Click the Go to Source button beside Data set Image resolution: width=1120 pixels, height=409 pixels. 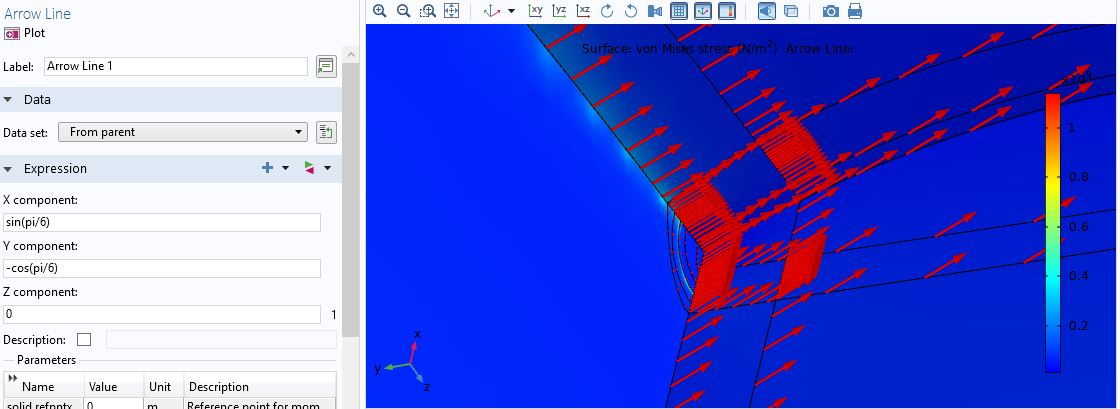tap(325, 132)
